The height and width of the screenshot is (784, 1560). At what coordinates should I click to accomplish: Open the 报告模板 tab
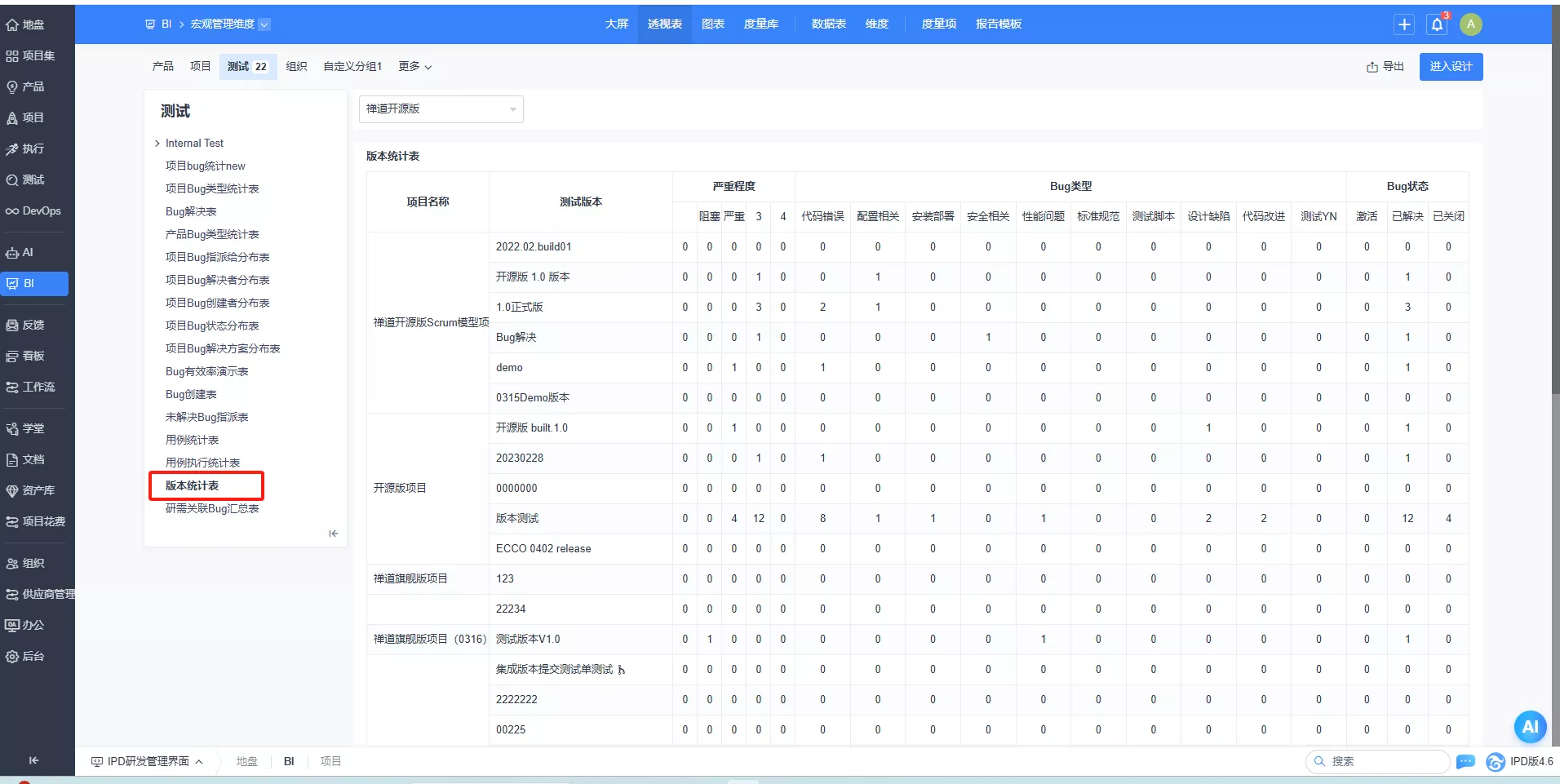pyautogui.click(x=998, y=24)
